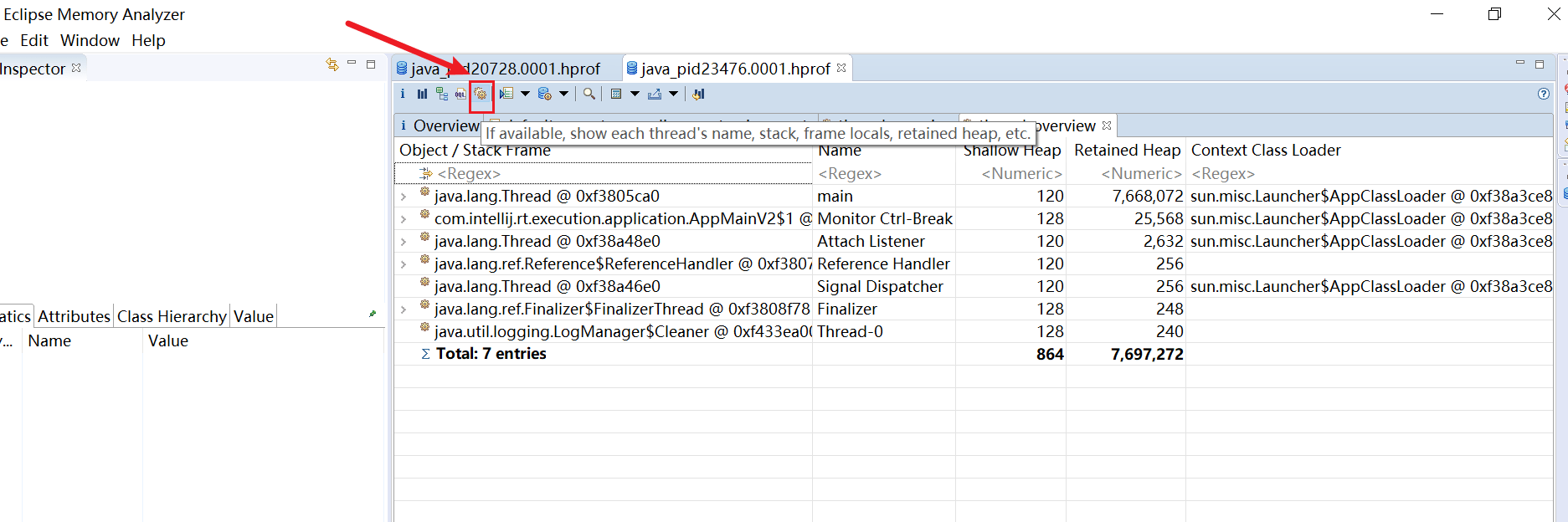
Task: Toggle the green pin icon in Inspector
Action: pyautogui.click(x=372, y=315)
